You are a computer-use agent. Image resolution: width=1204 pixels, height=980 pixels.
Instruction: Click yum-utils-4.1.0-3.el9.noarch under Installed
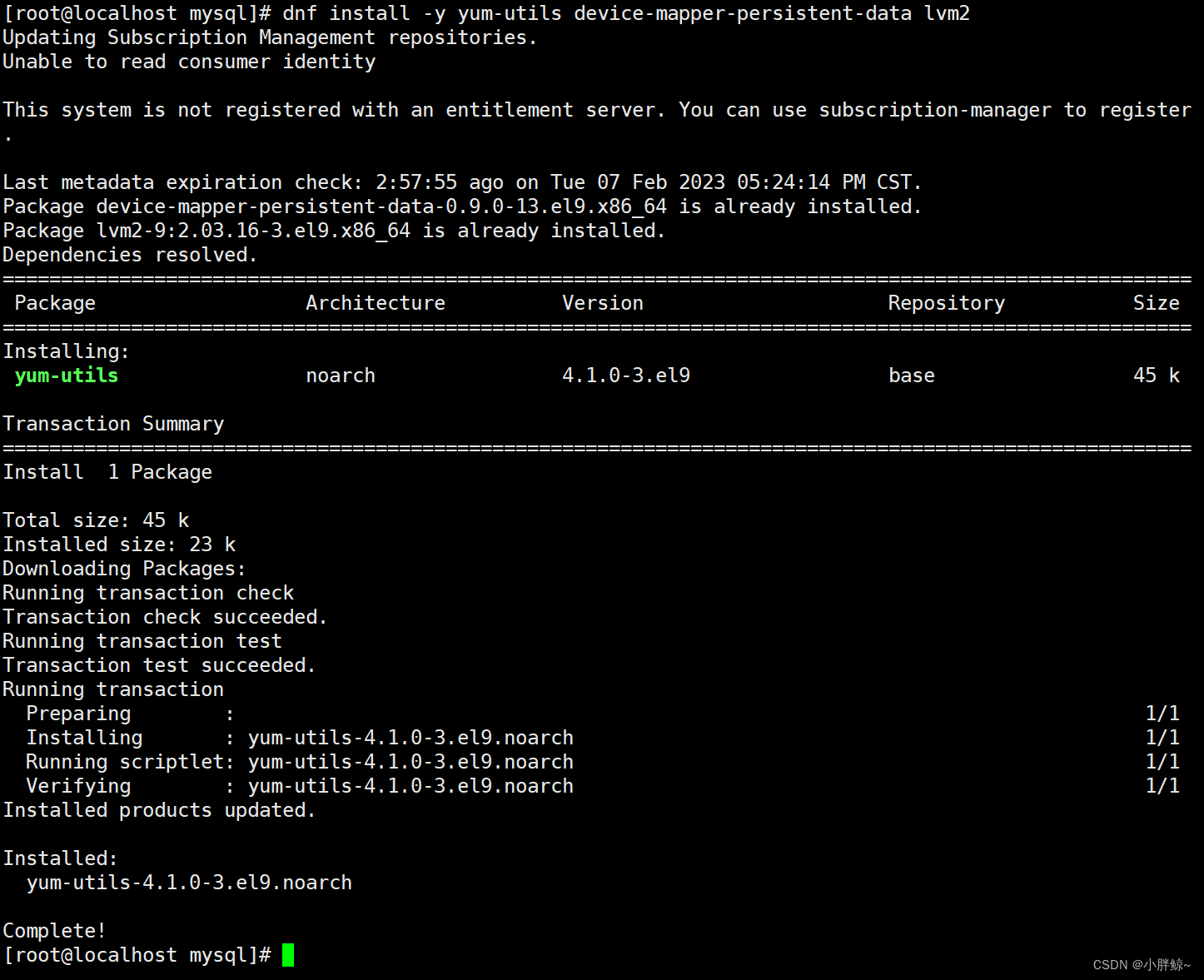[189, 883]
